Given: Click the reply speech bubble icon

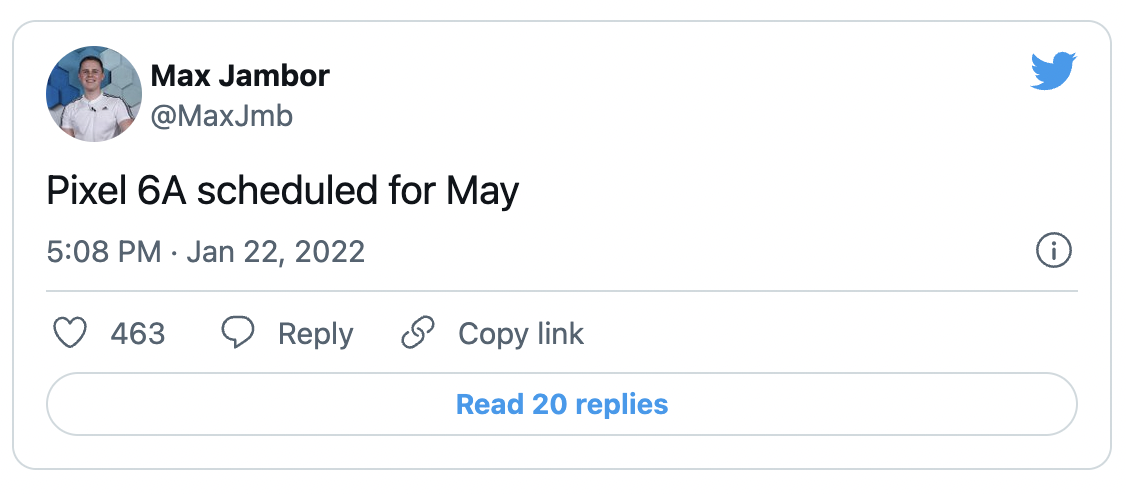Looking at the screenshot, I should click(x=237, y=333).
